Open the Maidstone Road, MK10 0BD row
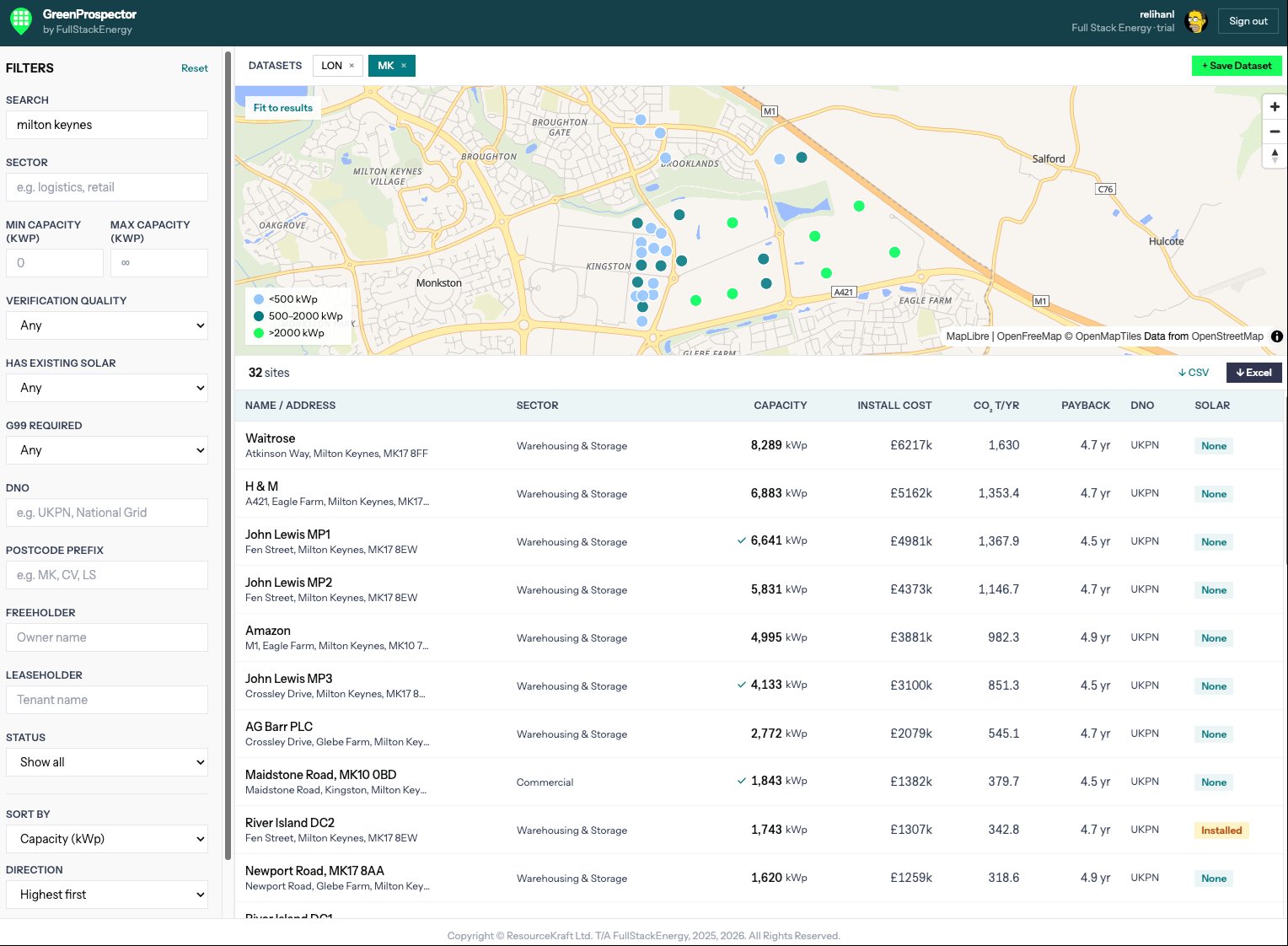Screen dimensions: 1288x946 (x=759, y=782)
